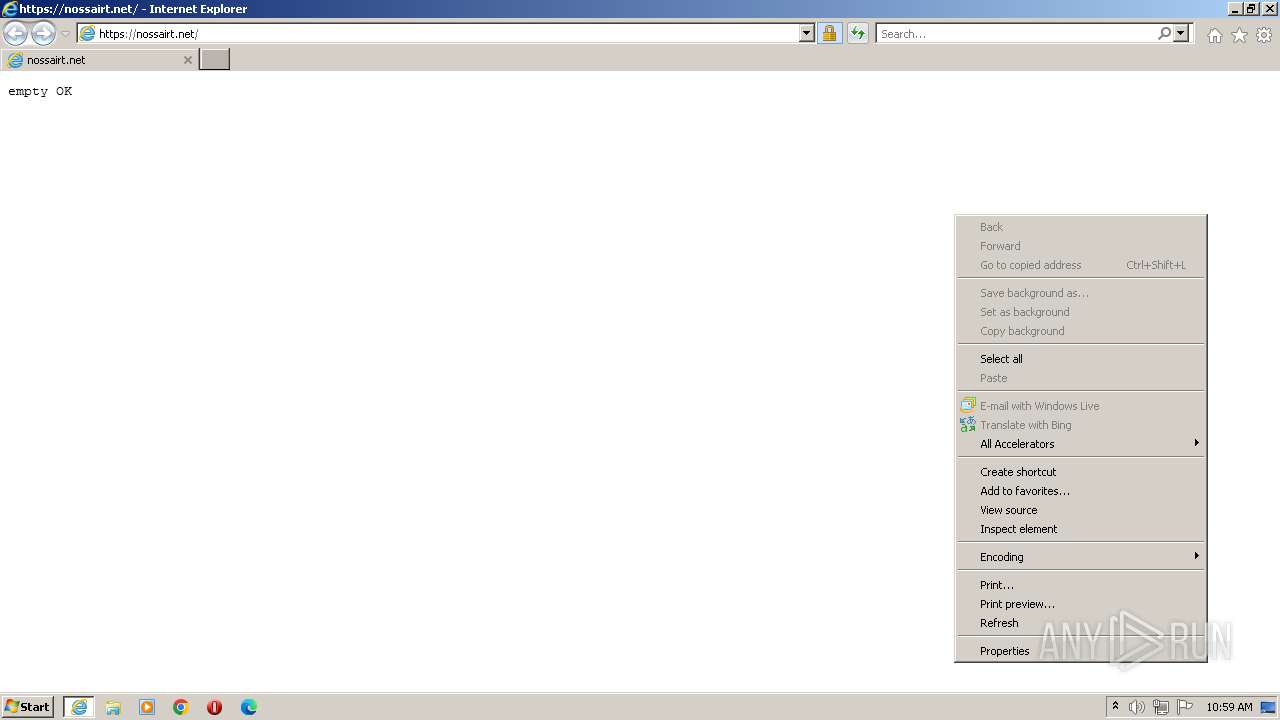Viewport: 1280px width, 720px height.
Task: Launch Chrome from the taskbar
Action: tap(181, 707)
